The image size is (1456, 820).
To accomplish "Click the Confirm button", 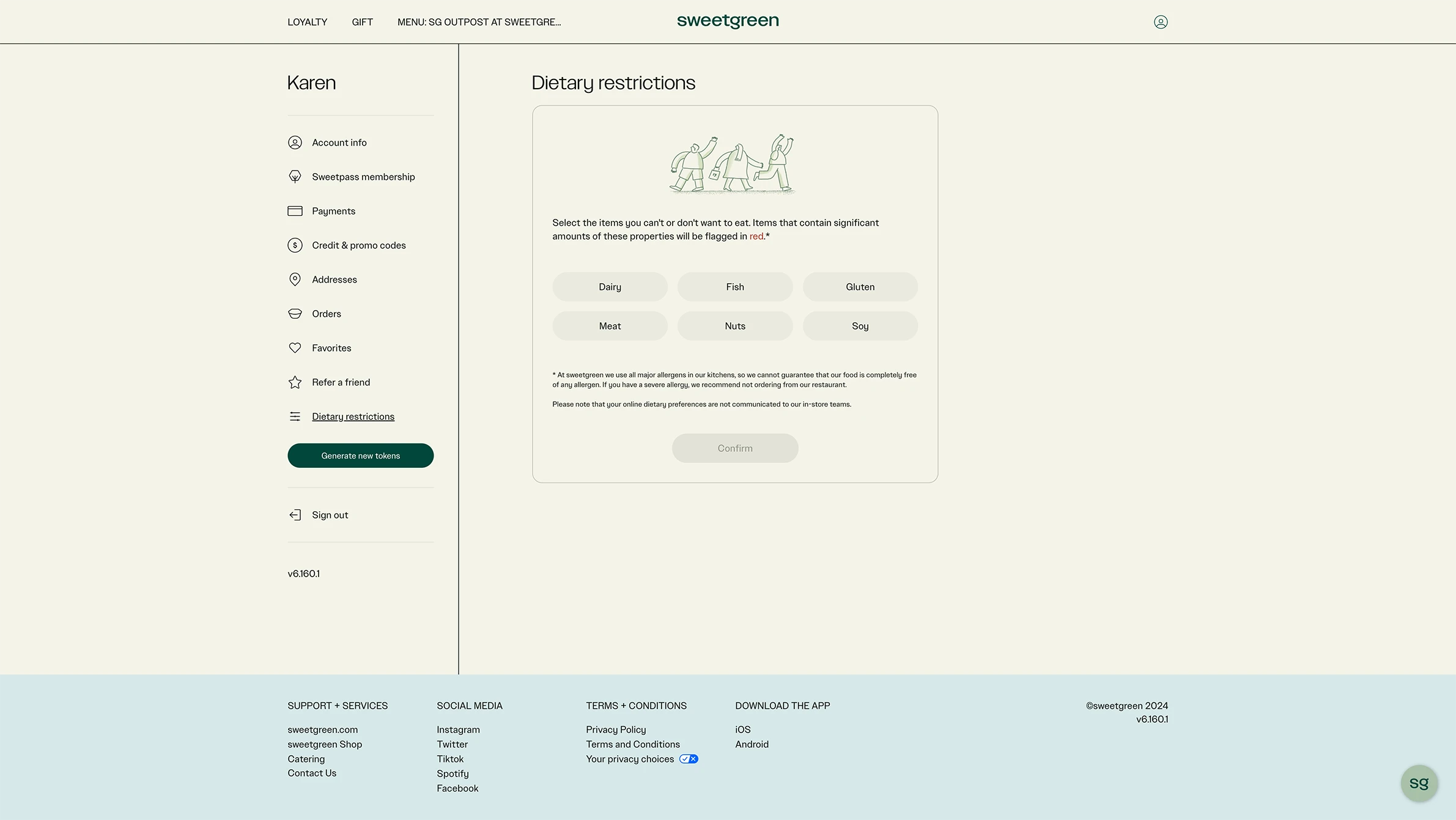I will tap(735, 448).
